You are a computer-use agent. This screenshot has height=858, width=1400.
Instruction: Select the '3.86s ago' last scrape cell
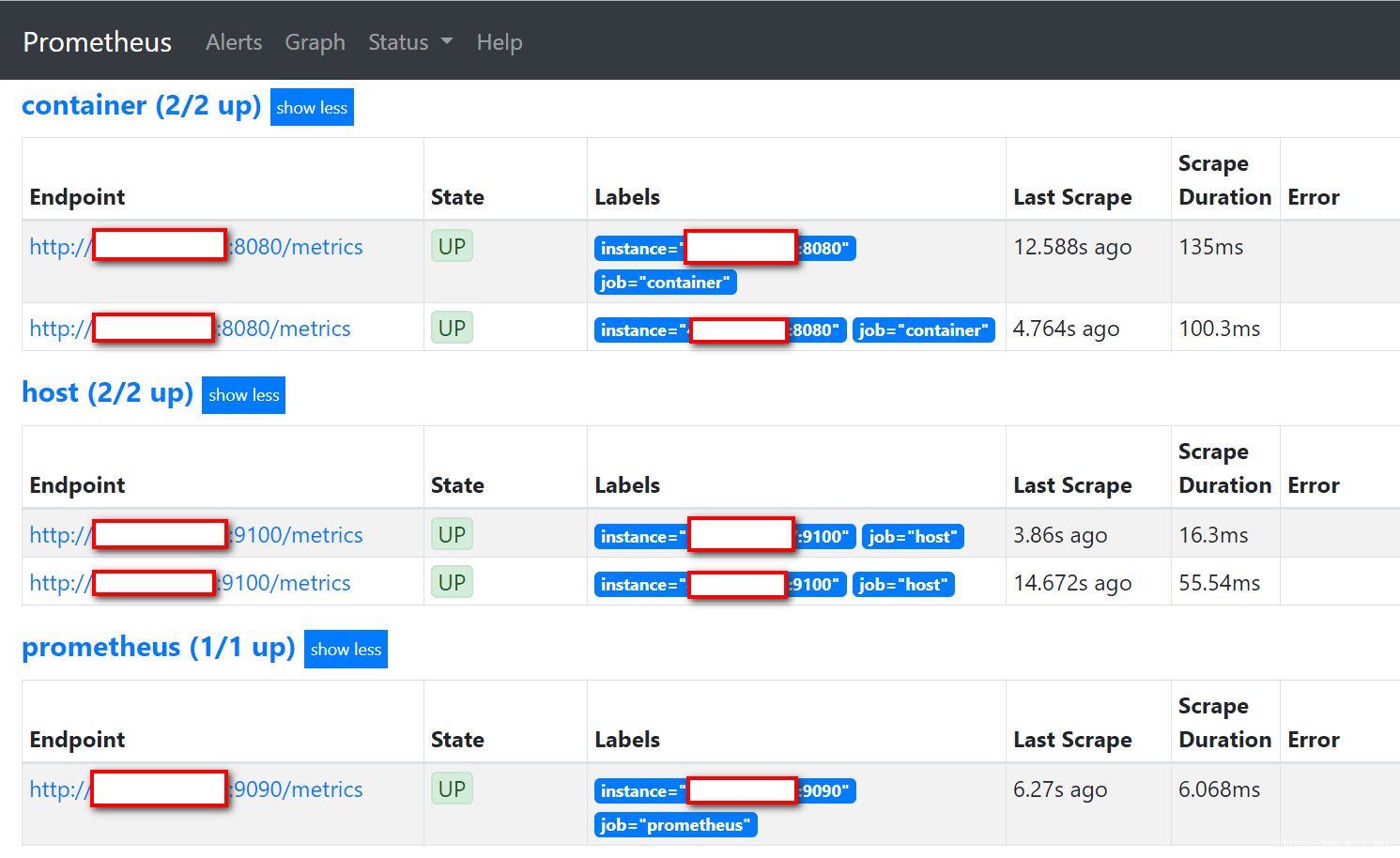tap(1060, 535)
